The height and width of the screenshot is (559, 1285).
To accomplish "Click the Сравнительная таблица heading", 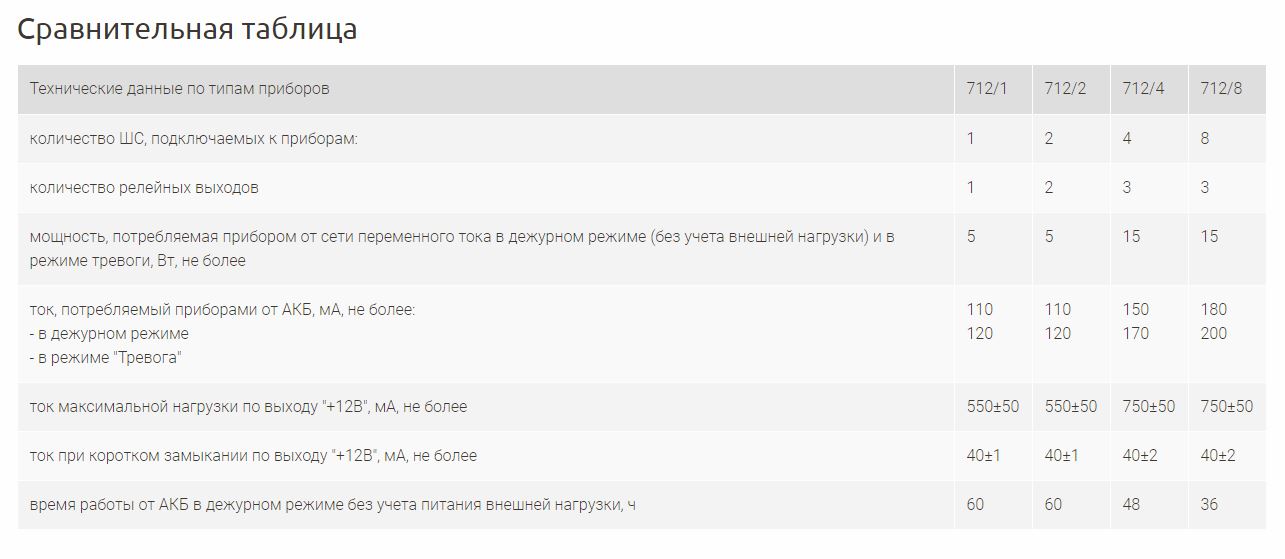I will pos(187,30).
